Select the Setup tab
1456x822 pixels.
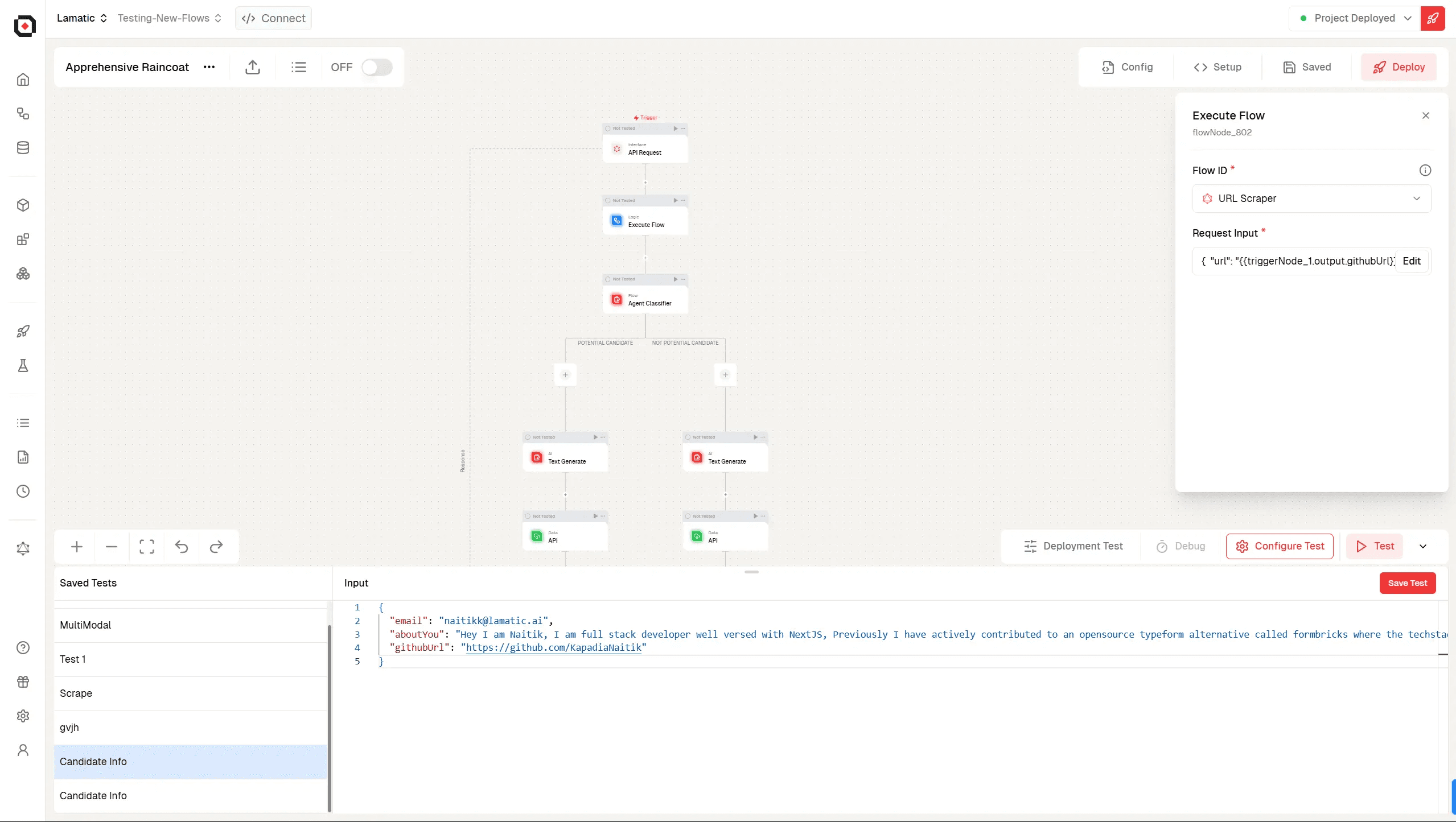(x=1218, y=67)
